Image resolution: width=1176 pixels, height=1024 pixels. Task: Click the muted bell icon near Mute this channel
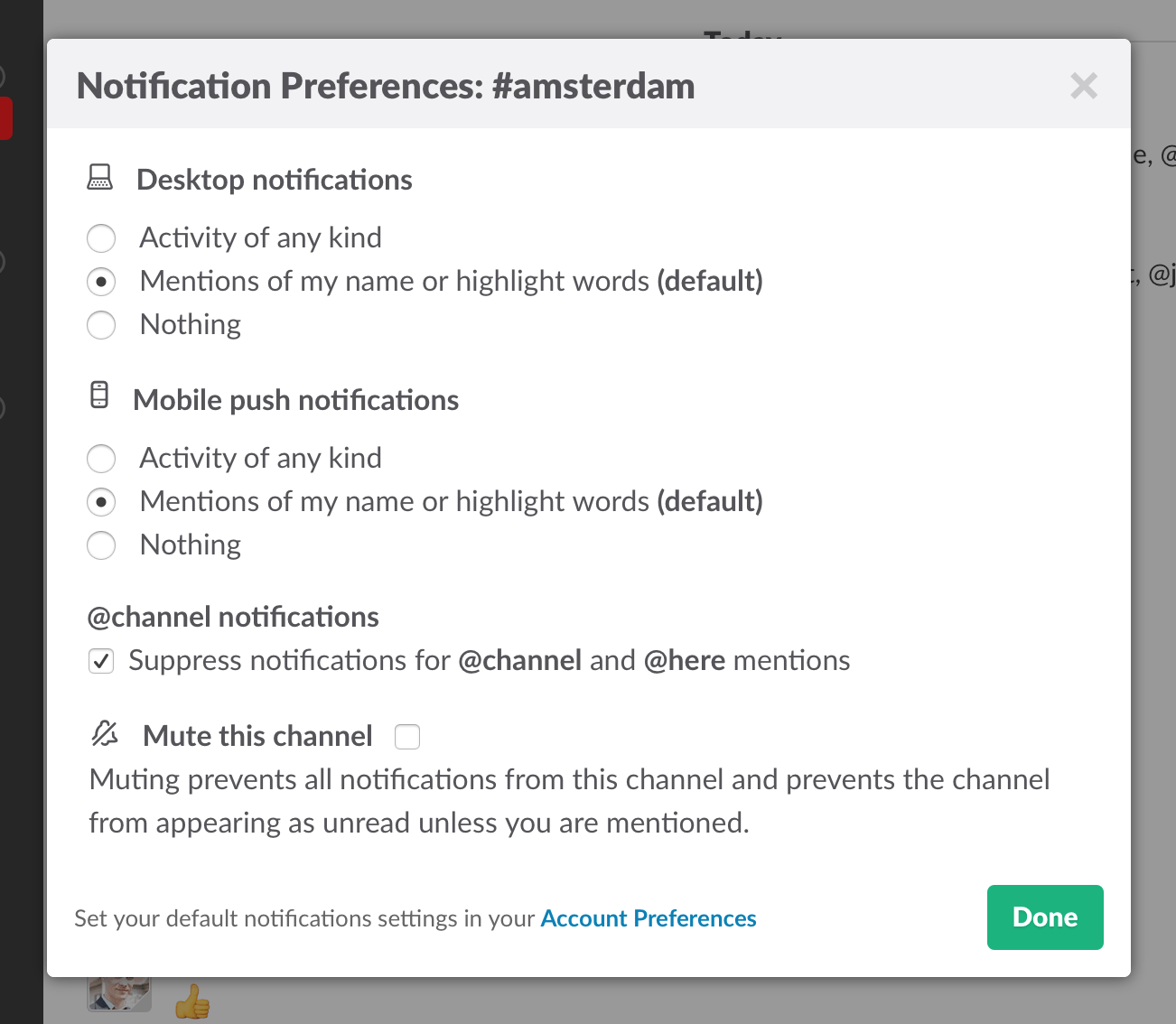point(105,734)
